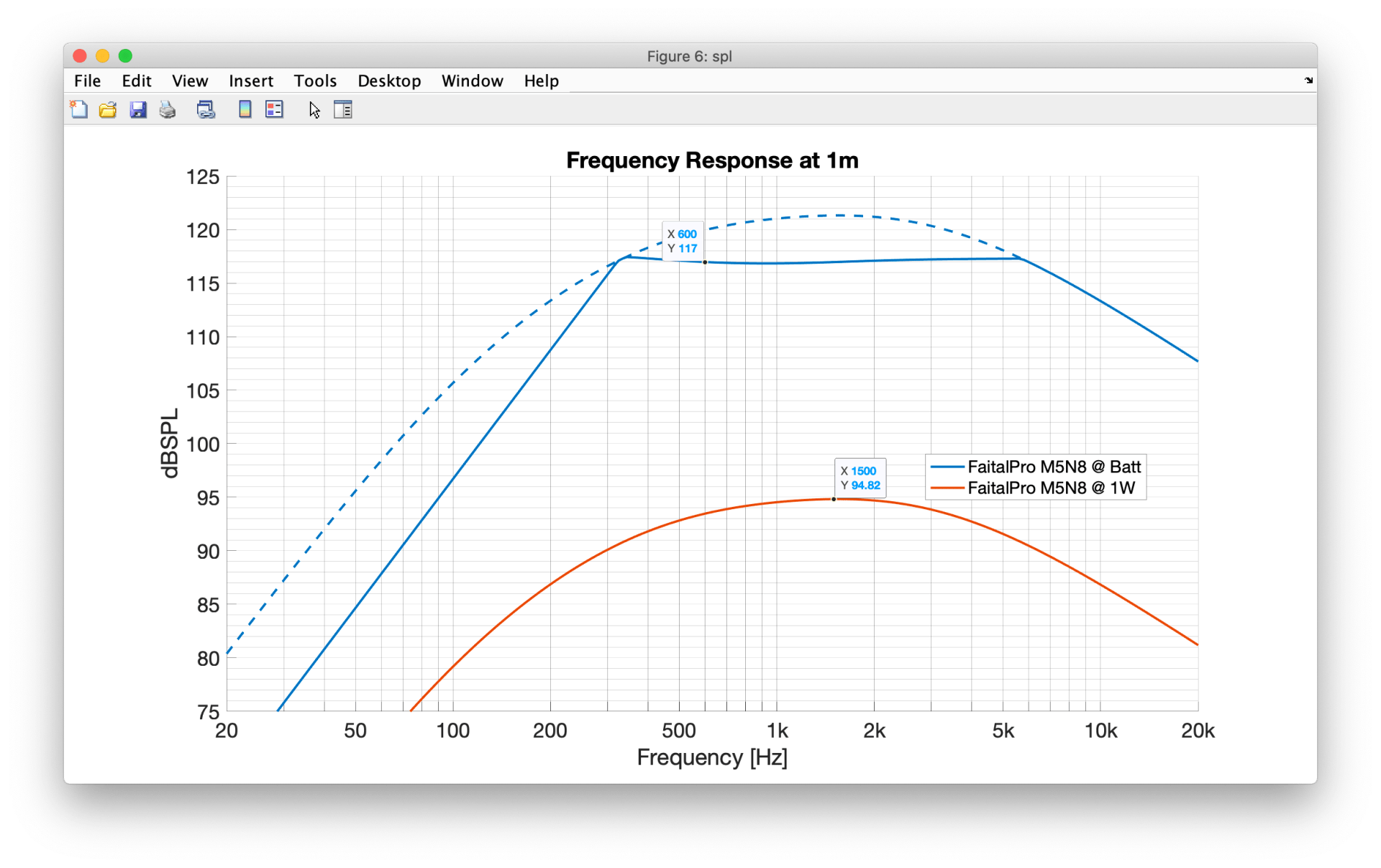
Task: Expand the Desktop menu
Action: [389, 81]
